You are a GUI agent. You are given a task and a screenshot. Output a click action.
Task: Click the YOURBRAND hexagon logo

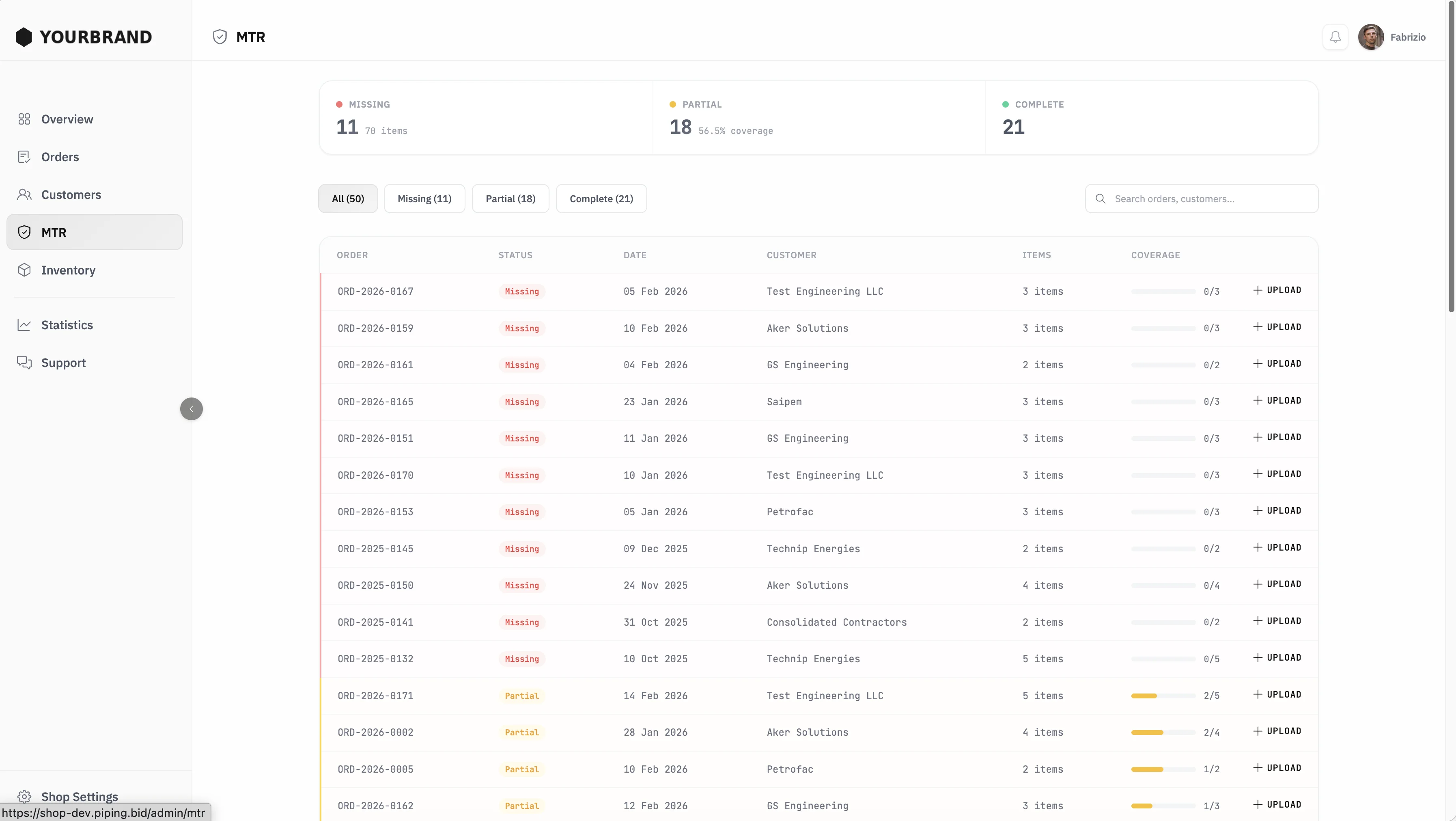(24, 37)
